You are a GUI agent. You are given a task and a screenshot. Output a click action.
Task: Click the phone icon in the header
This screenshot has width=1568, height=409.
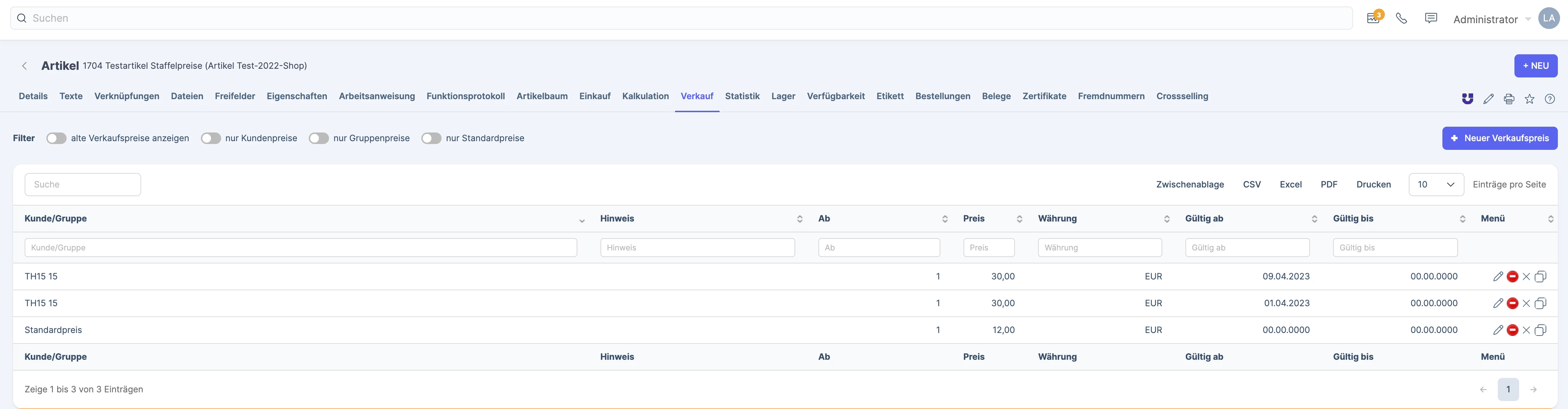click(1401, 18)
